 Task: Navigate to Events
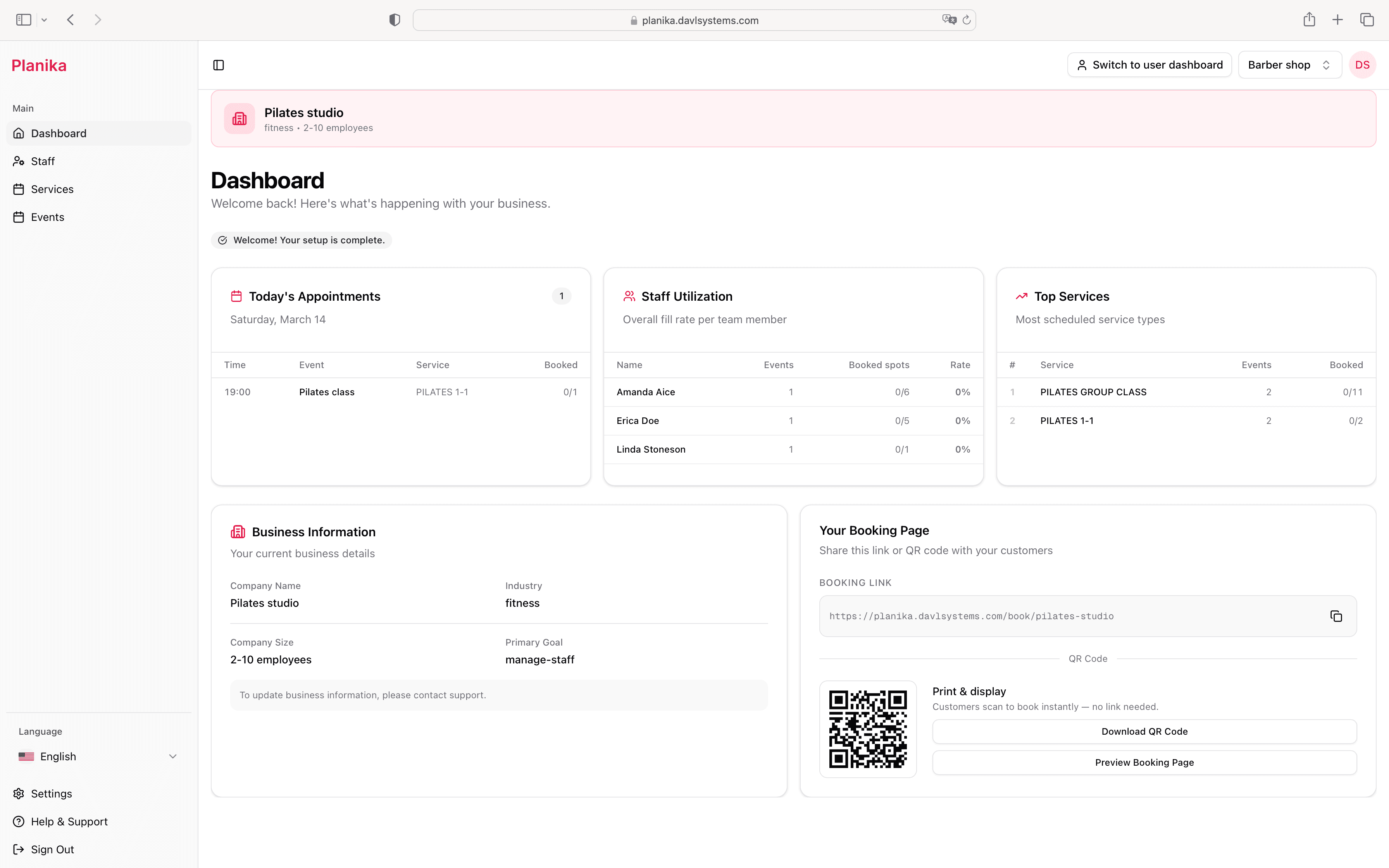coord(98,217)
